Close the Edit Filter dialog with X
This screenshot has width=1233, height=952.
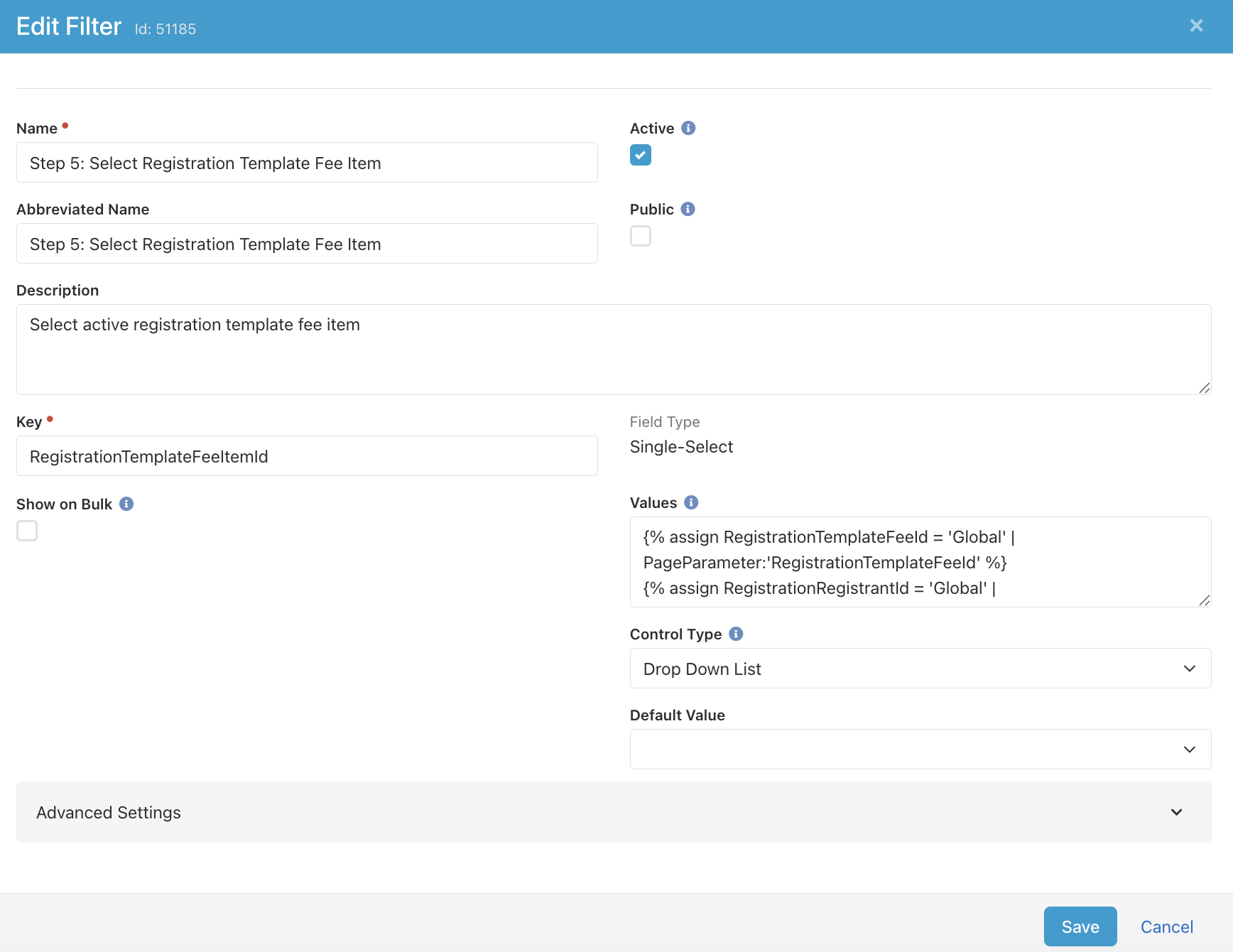point(1196,26)
